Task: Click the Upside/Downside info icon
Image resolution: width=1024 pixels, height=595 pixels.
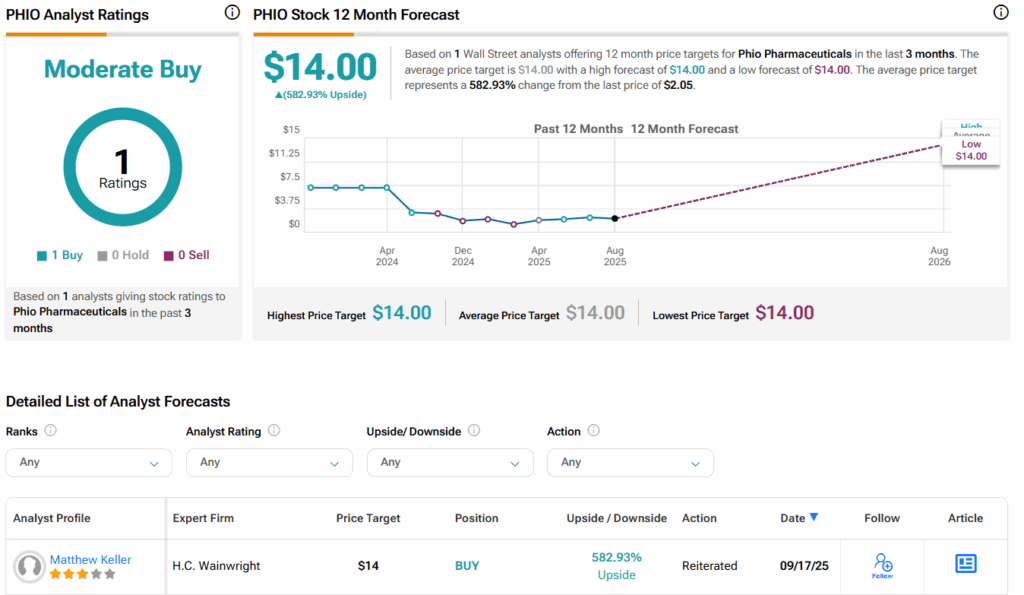Action: coord(474,431)
